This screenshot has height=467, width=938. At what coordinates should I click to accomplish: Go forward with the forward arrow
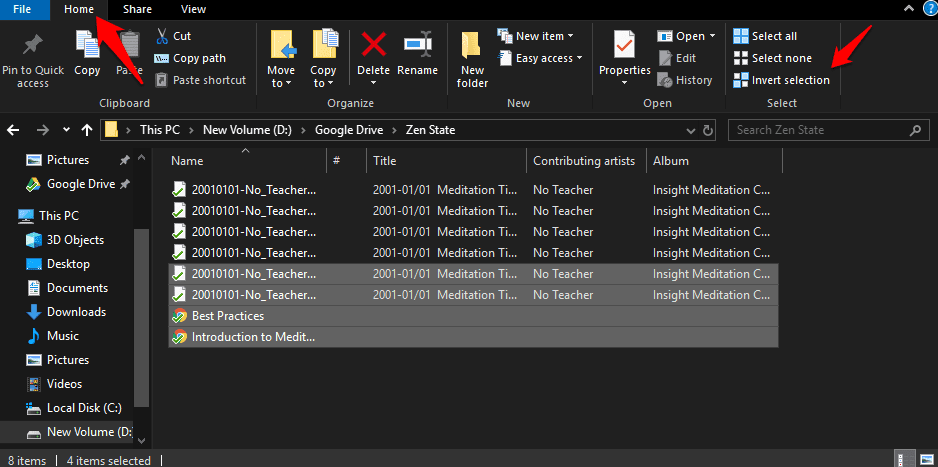pos(42,130)
